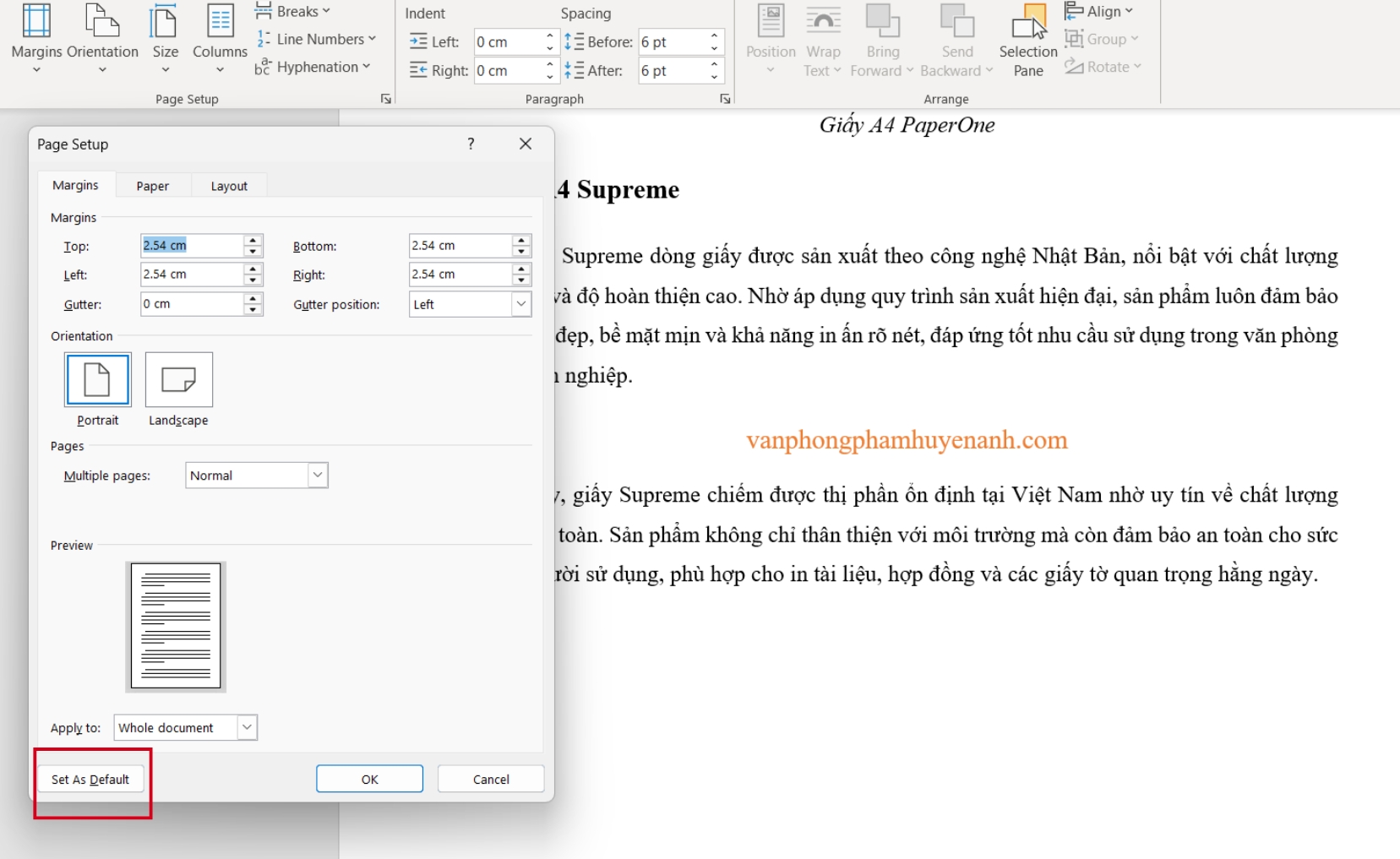Increase the Gutter value
This screenshot has width=1400, height=859.
253,298
